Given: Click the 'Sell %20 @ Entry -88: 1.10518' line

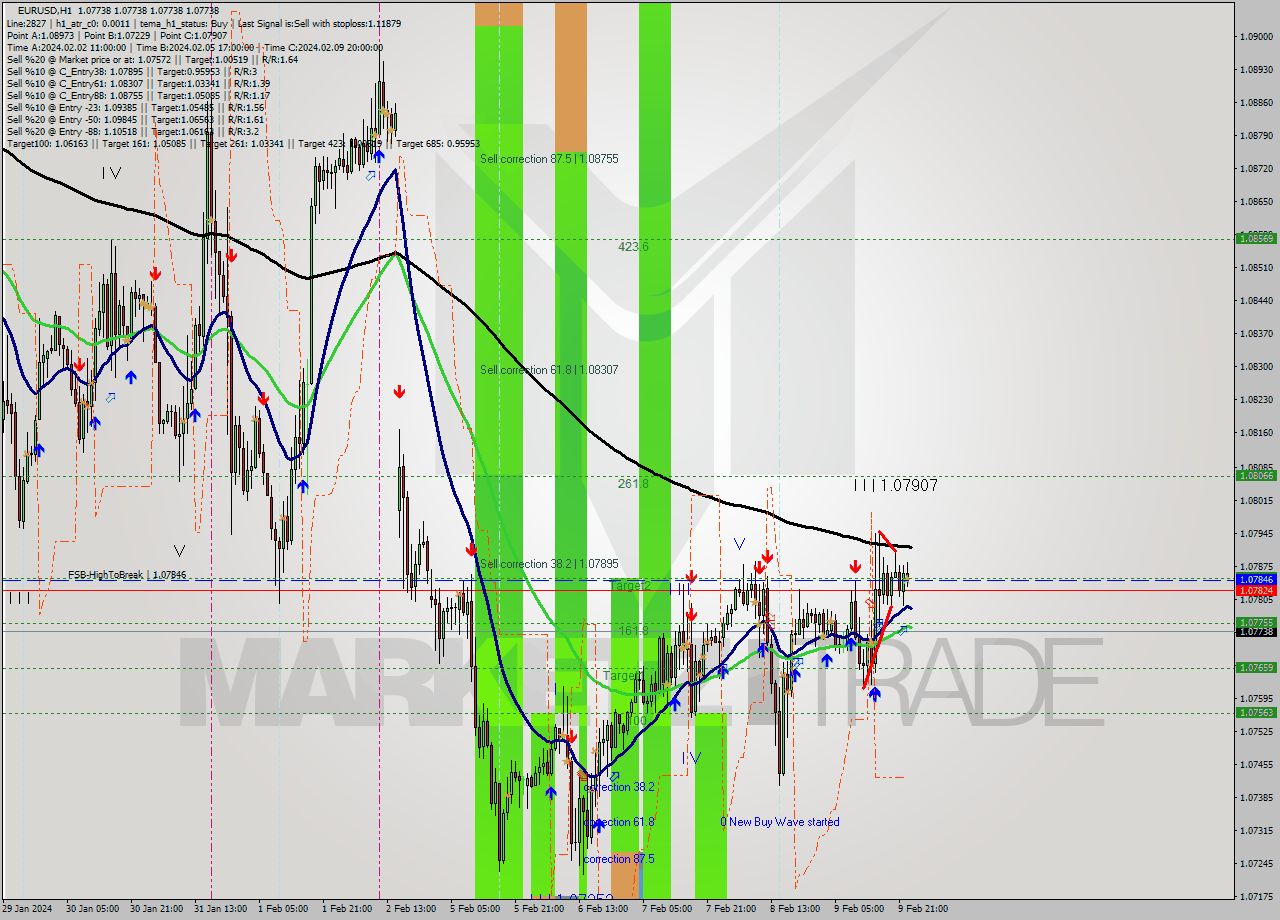Looking at the screenshot, I should pos(133,131).
